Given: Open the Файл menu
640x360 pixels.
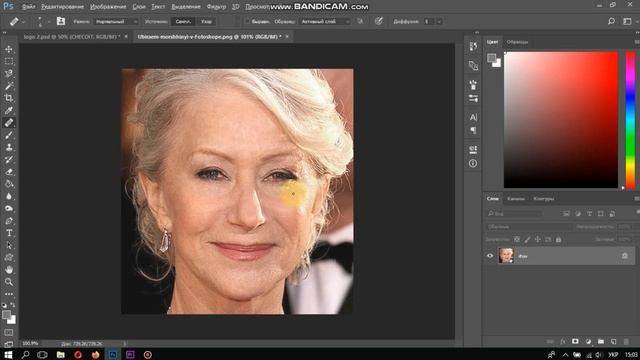Looking at the screenshot, I should point(28,7).
